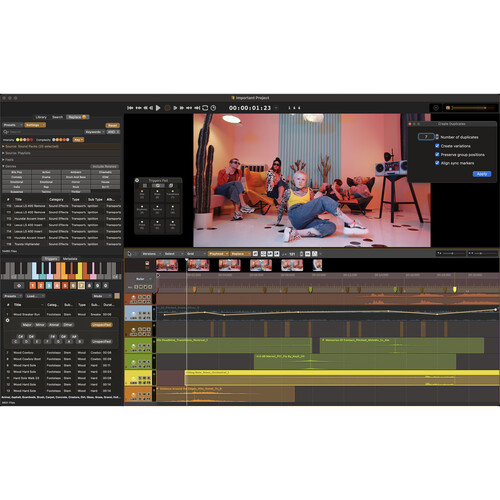Open the Keywords dropdown next to search
This screenshot has width=500, height=500.
click(94, 132)
